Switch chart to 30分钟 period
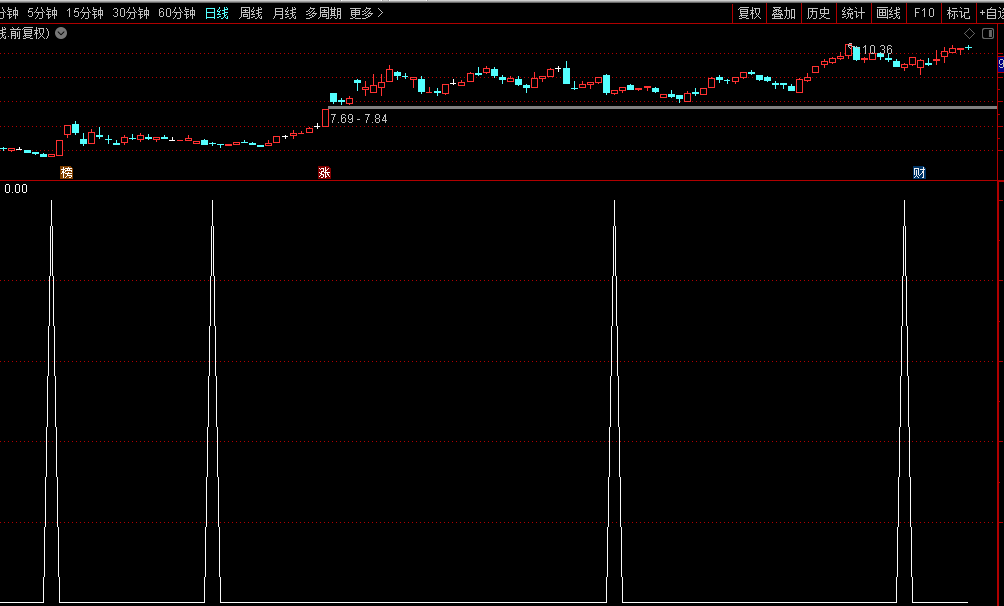 [131, 13]
